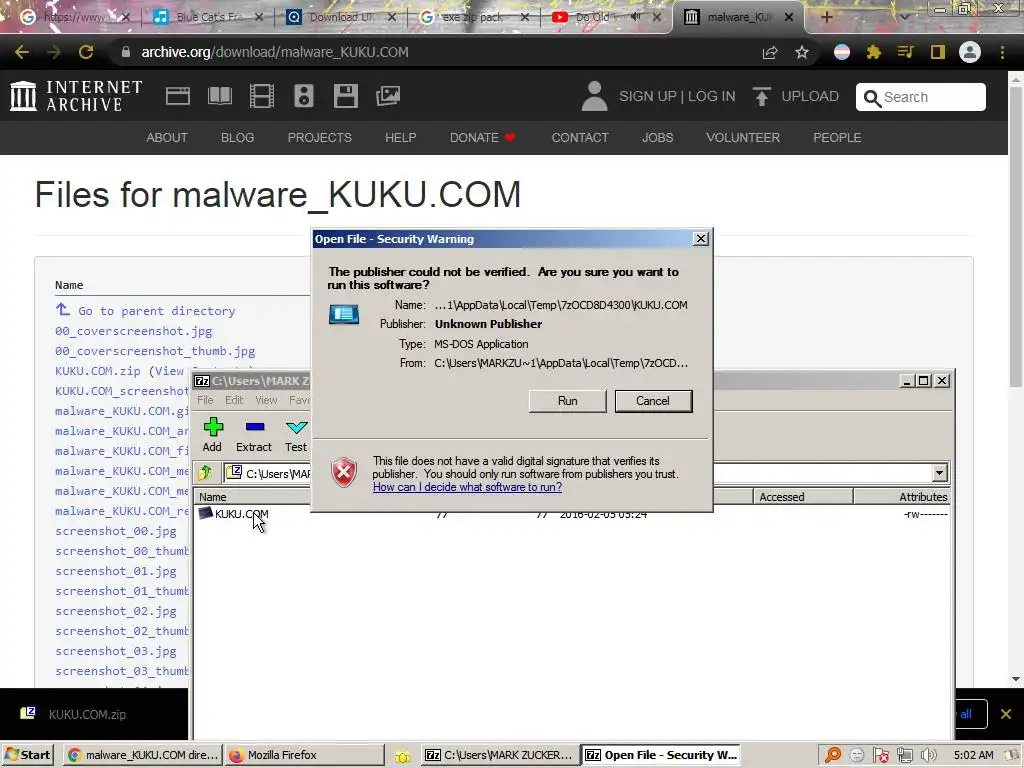1024x768 pixels.
Task: Click SIGN UP | LOG IN link
Action: tap(677, 97)
